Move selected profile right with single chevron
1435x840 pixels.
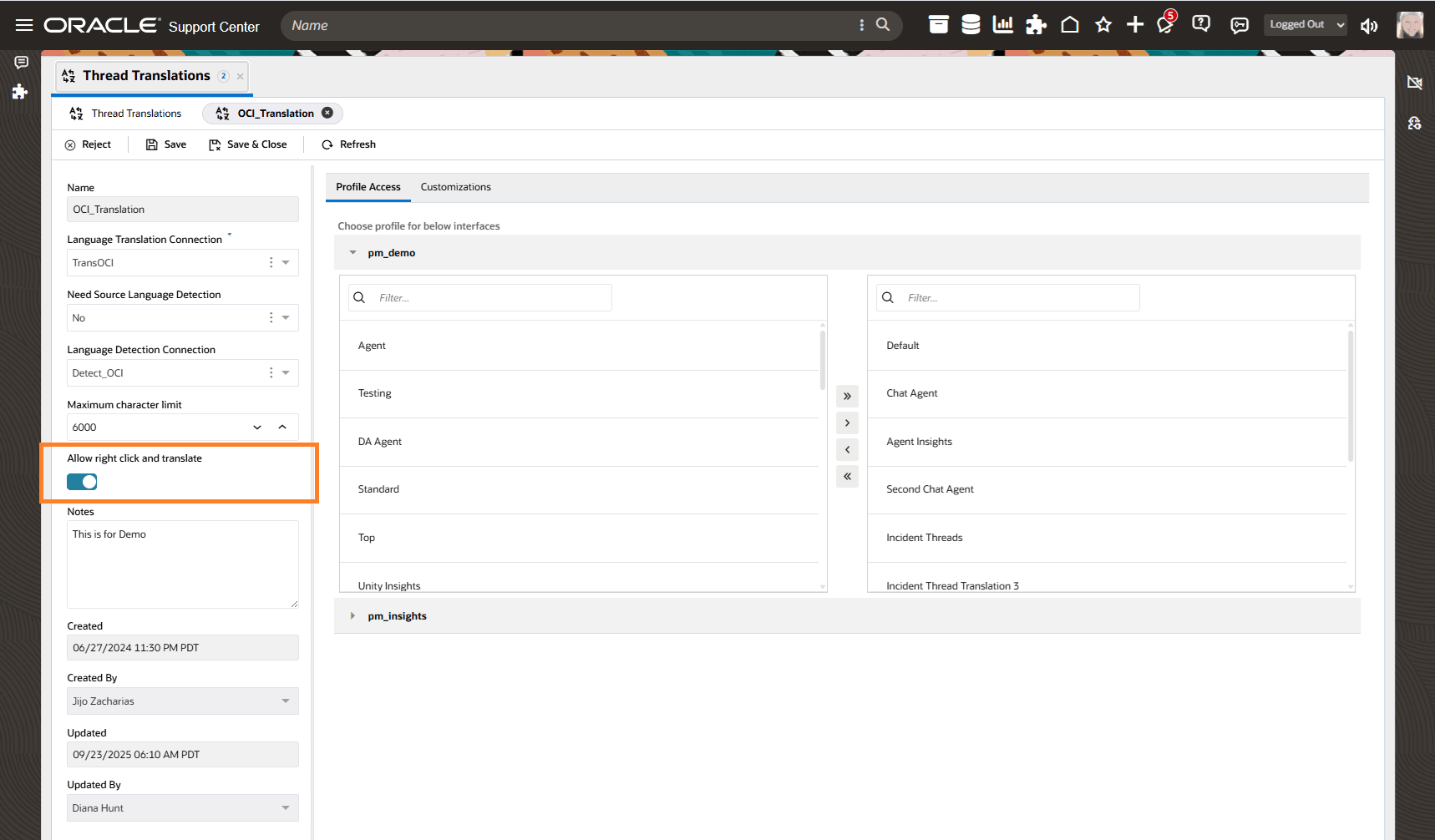(847, 423)
